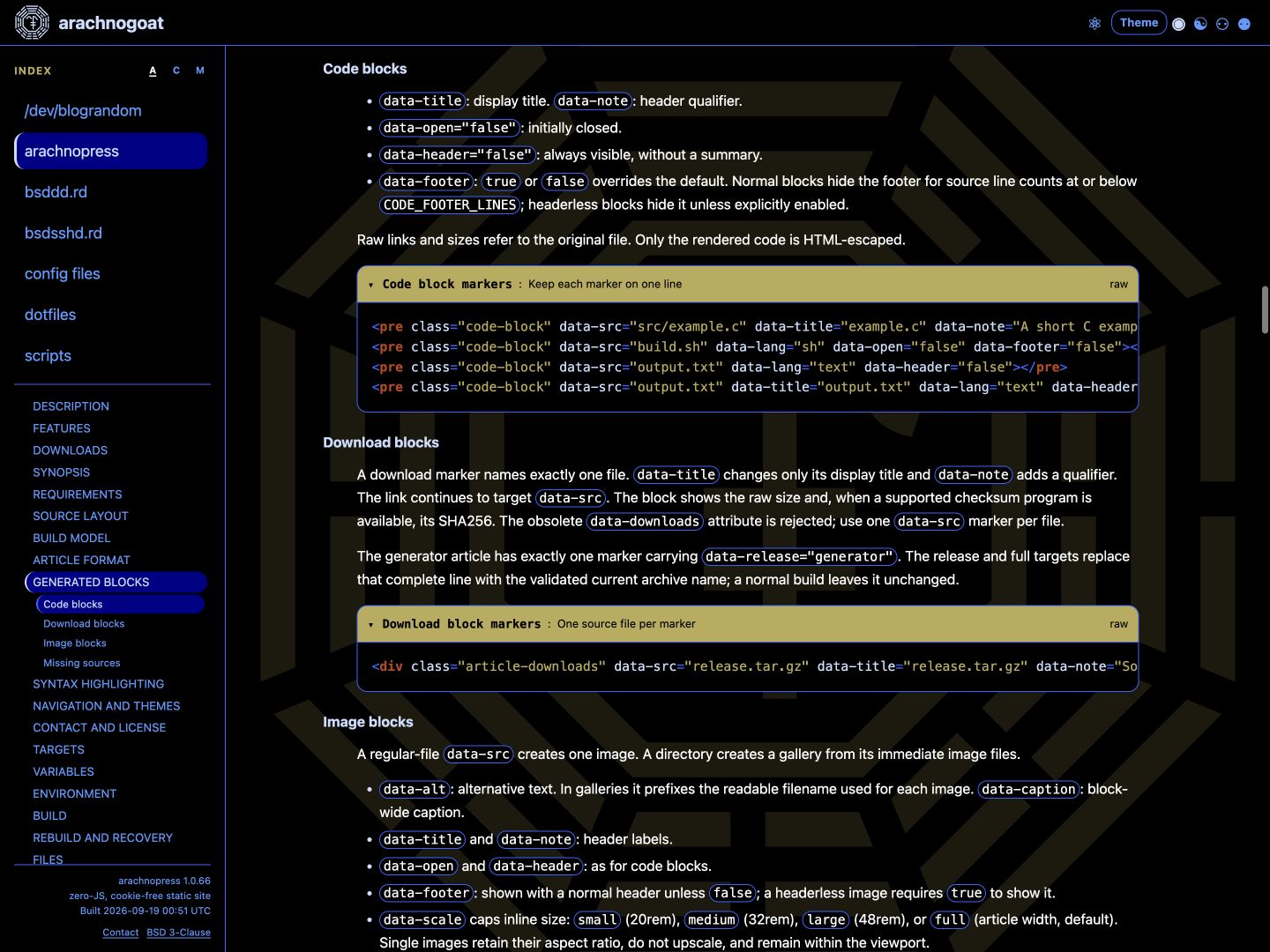Open raw link of Download block markers

(1118, 624)
